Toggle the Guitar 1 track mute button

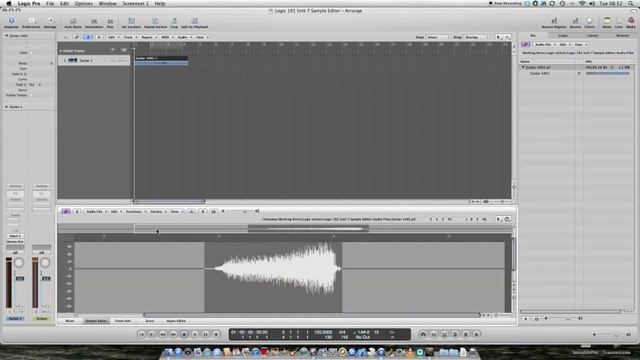pos(114,60)
